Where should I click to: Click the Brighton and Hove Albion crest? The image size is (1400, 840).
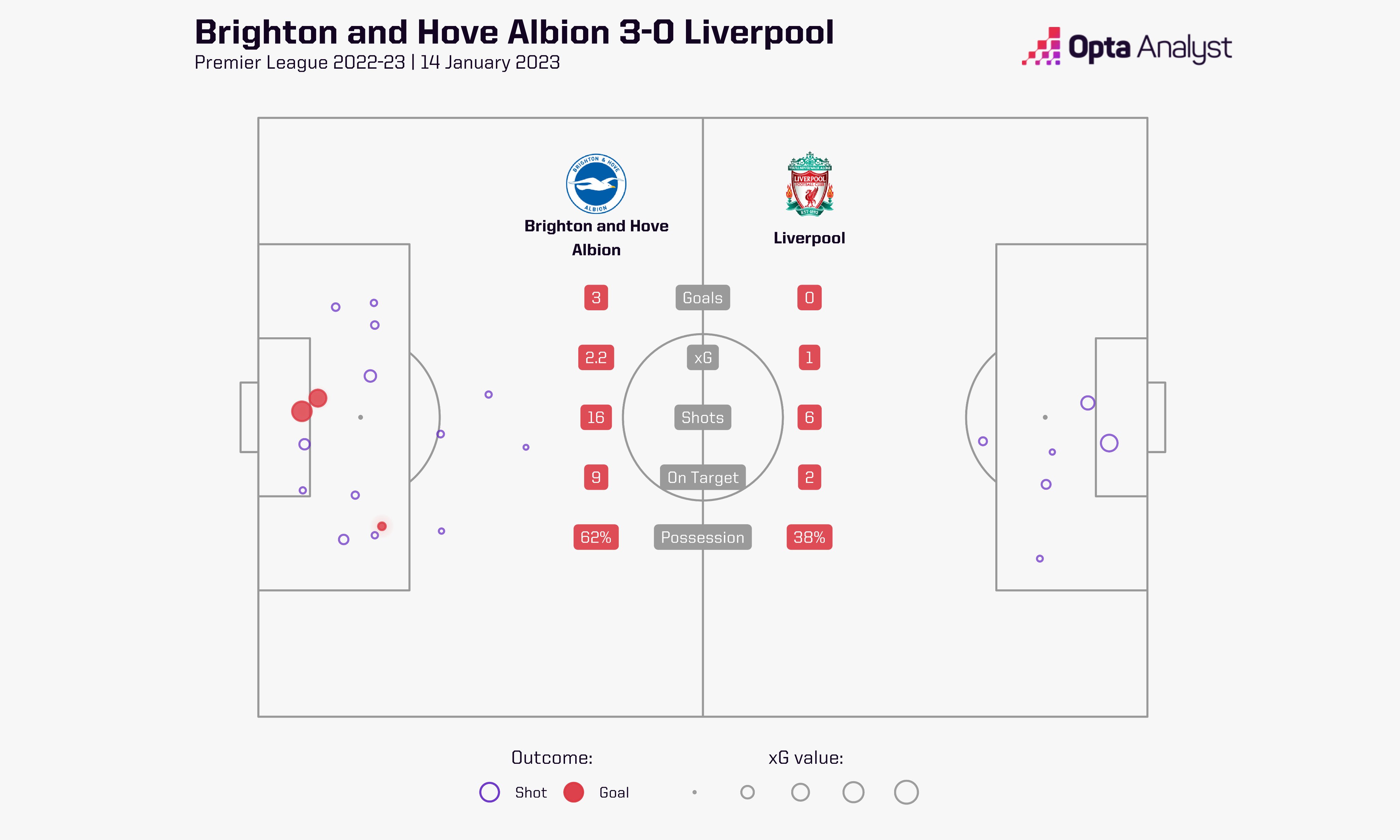pyautogui.click(x=595, y=184)
